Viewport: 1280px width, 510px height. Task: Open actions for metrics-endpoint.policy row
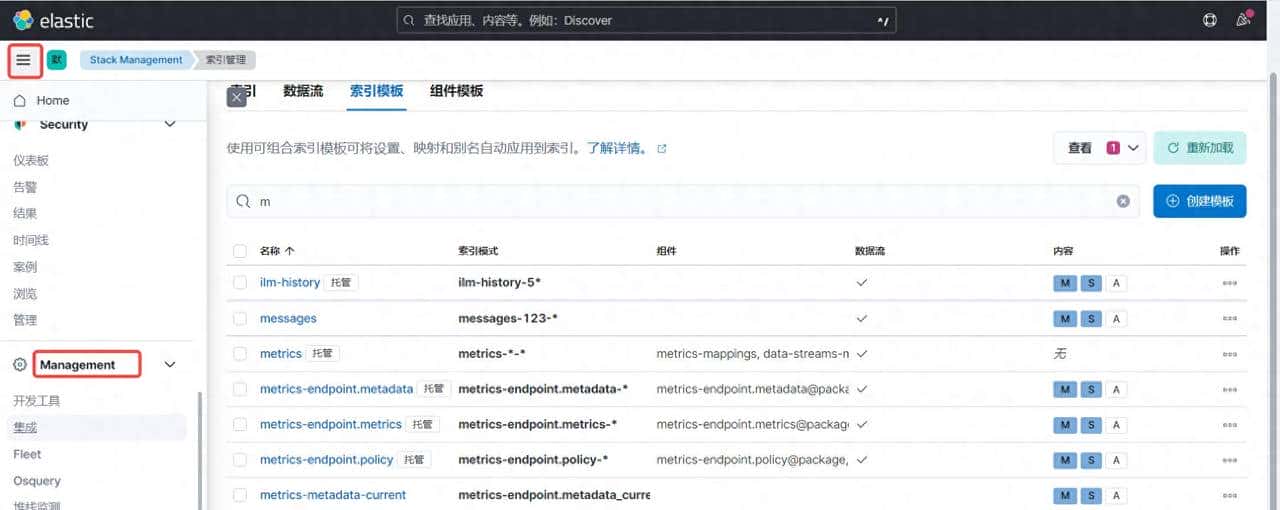point(1229,460)
